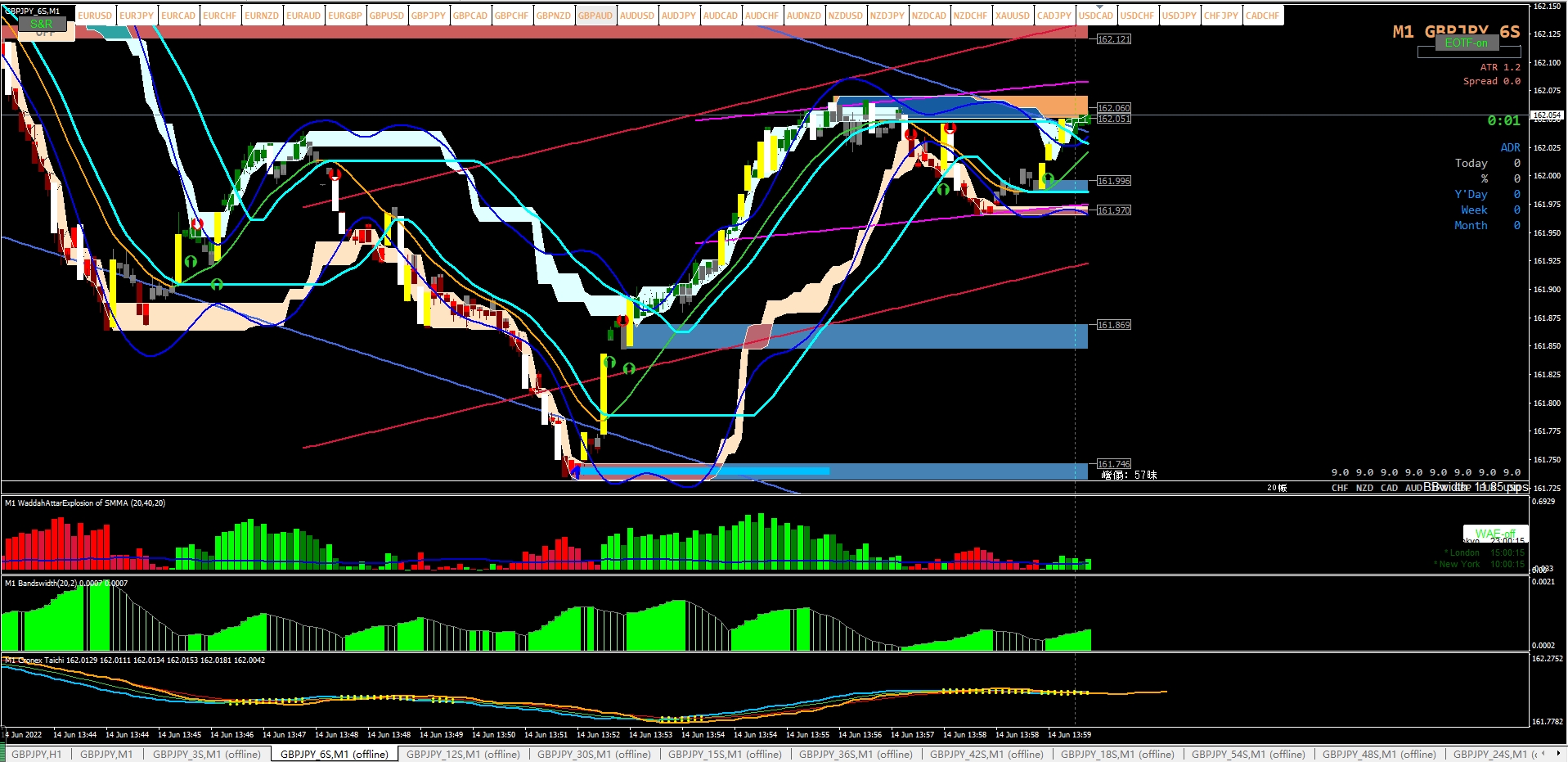Click the highlighted GBPAUD button

595,16
